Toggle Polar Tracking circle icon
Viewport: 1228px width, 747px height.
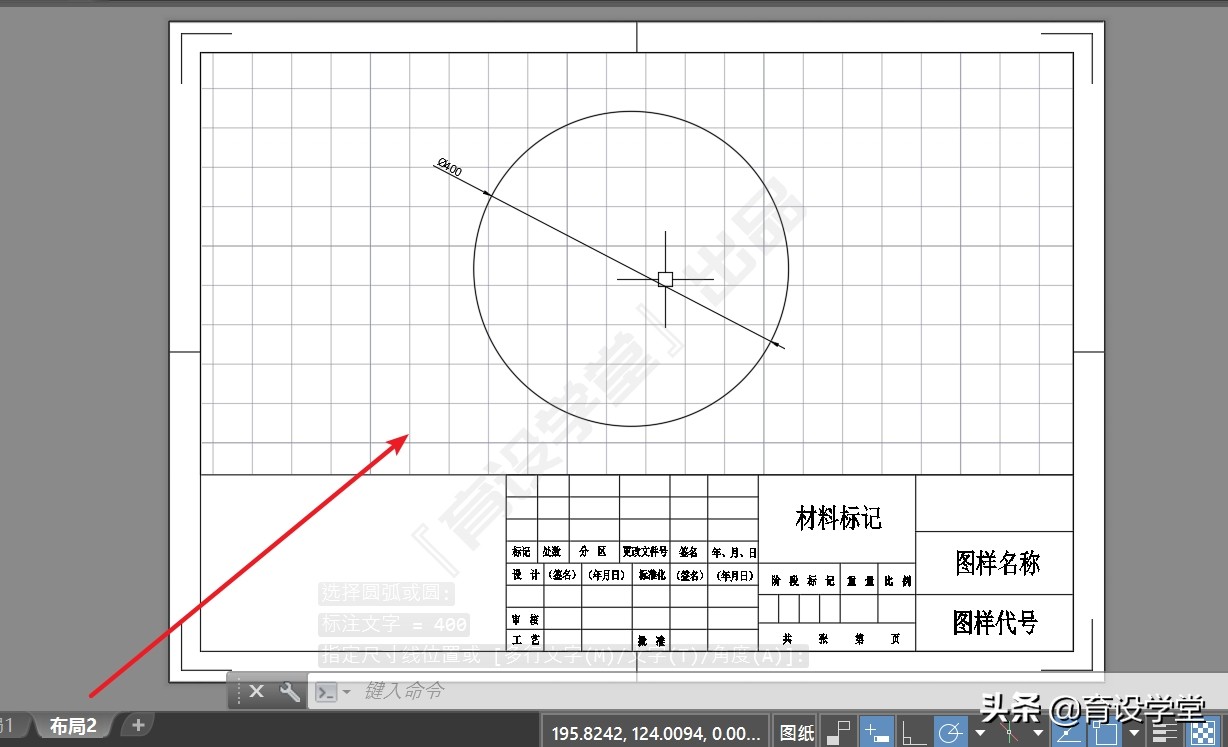point(950,732)
